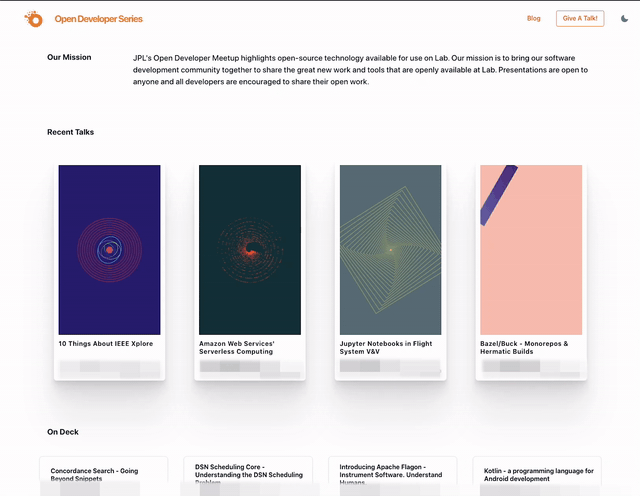Click the Recent Talks section heading
This screenshot has width=640, height=496.
(x=70, y=132)
